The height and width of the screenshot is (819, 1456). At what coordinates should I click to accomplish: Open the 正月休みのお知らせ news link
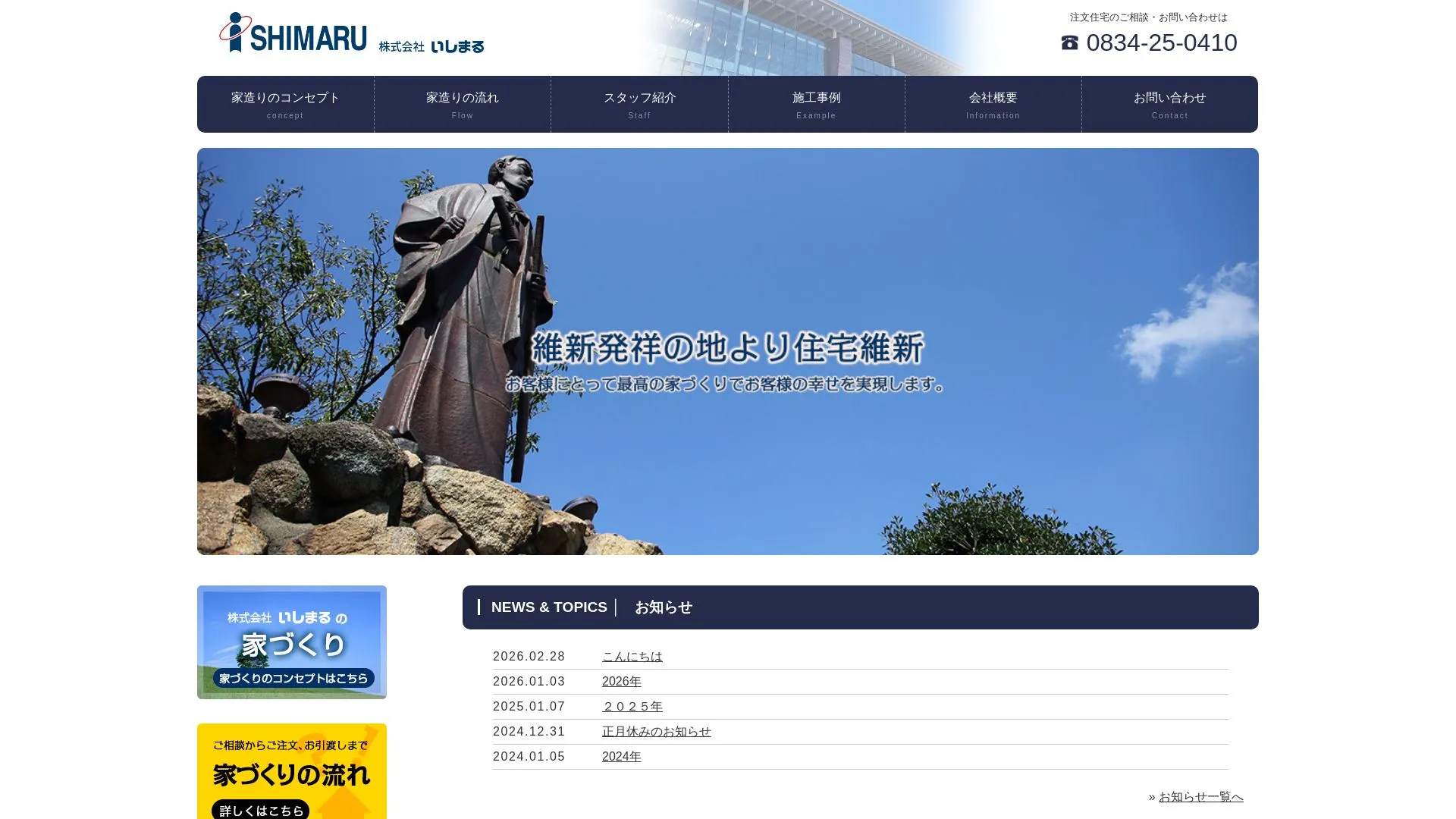[x=657, y=732]
